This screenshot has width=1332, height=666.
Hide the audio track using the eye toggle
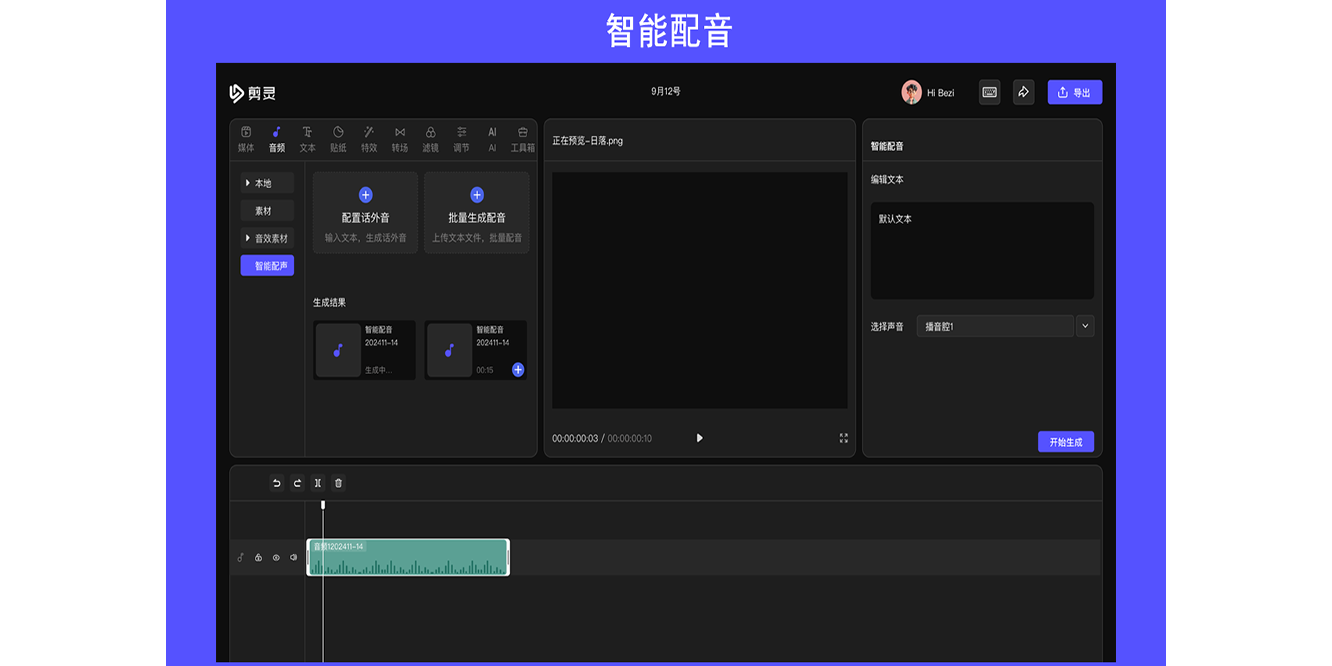point(277,557)
